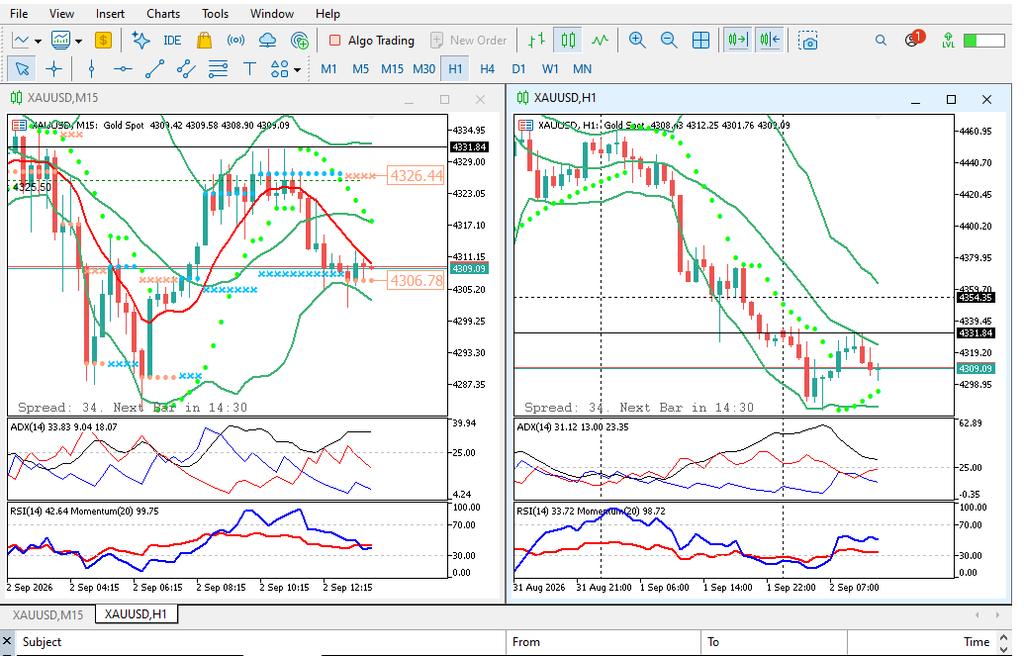Select the H1 timeframe button
The height and width of the screenshot is (656, 1024).
455,69
